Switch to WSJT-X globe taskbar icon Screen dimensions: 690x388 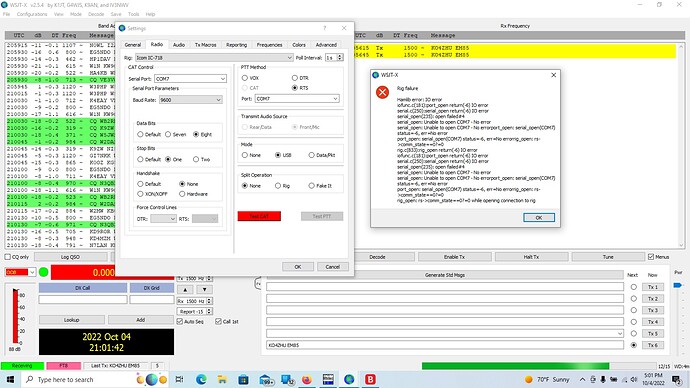pyautogui.click(x=349, y=379)
